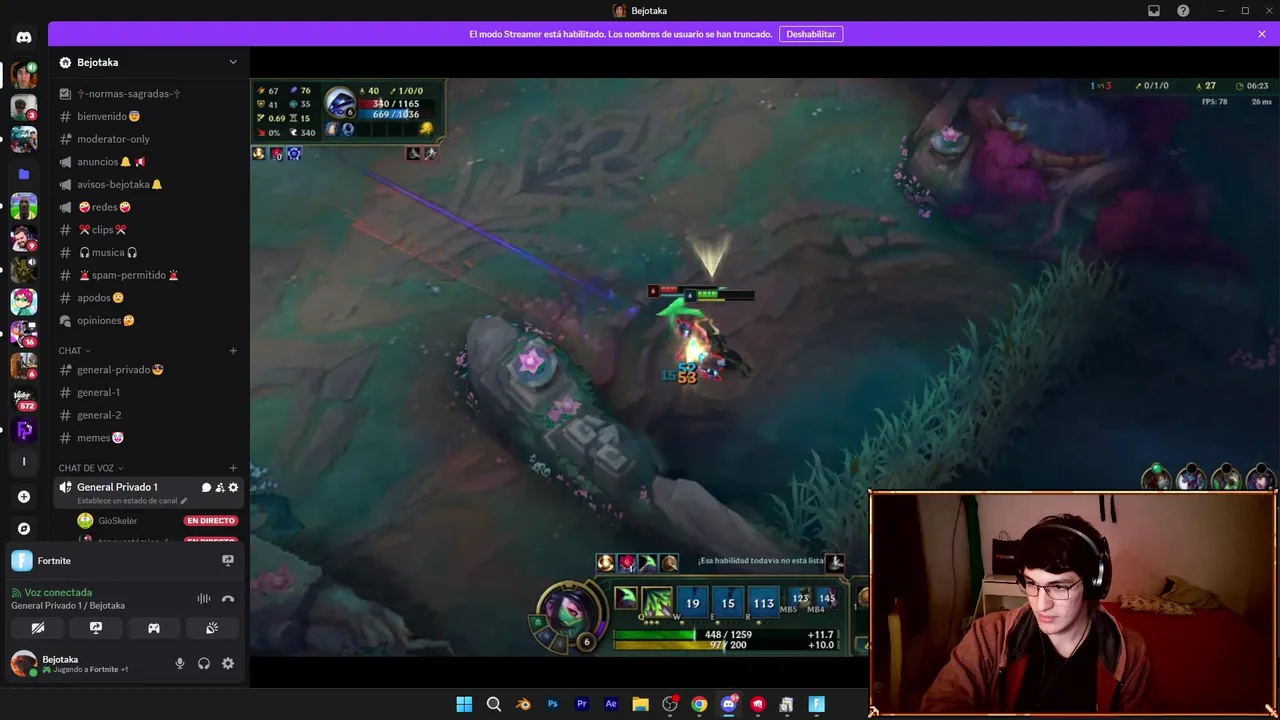This screenshot has width=1280, height=720.
Task: Mute microphone in user panel
Action: coord(180,663)
